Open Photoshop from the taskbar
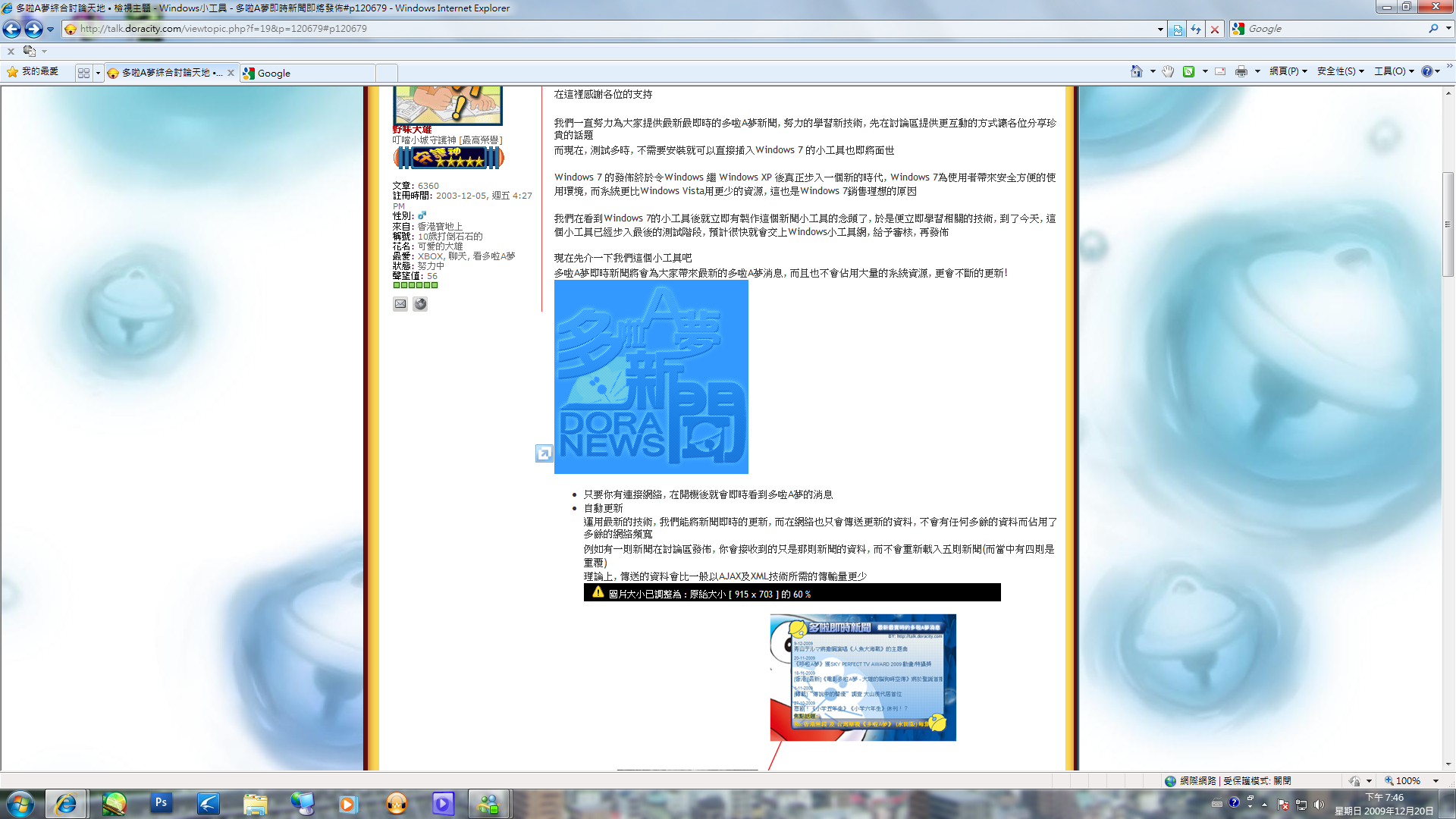The height and width of the screenshot is (819, 1456). coord(161,803)
